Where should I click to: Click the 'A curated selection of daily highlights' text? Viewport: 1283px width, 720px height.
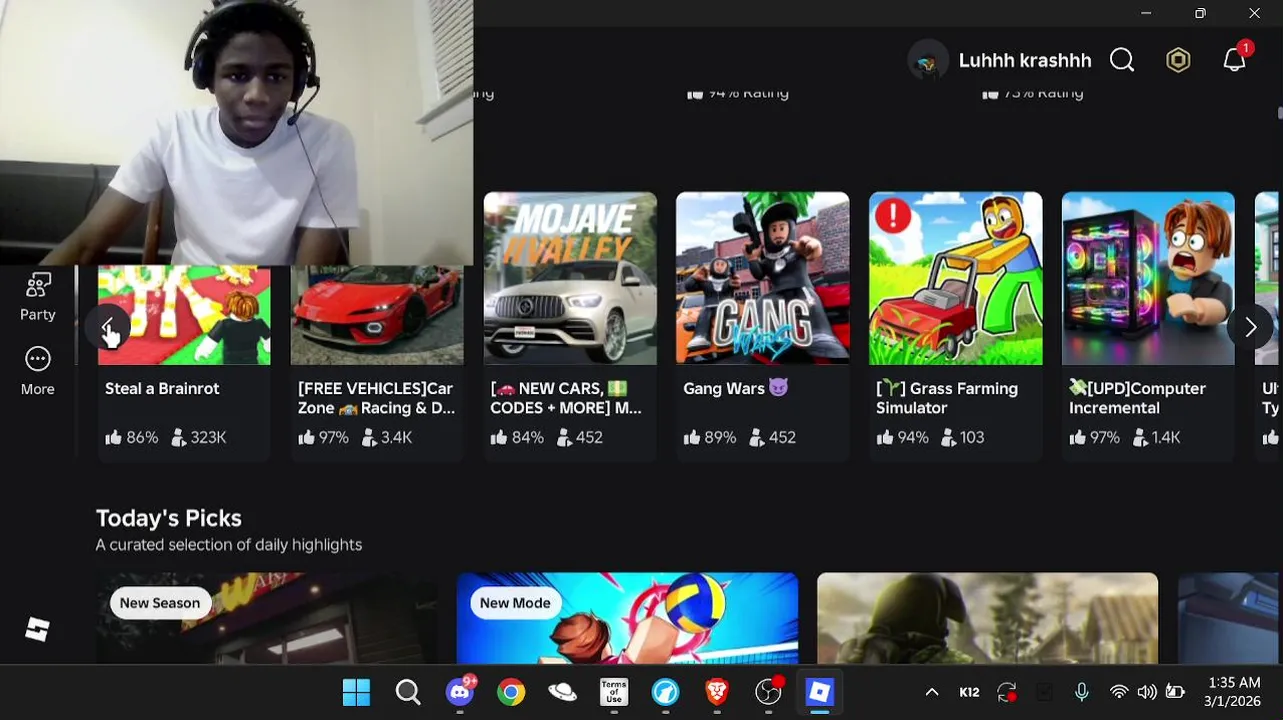229,545
